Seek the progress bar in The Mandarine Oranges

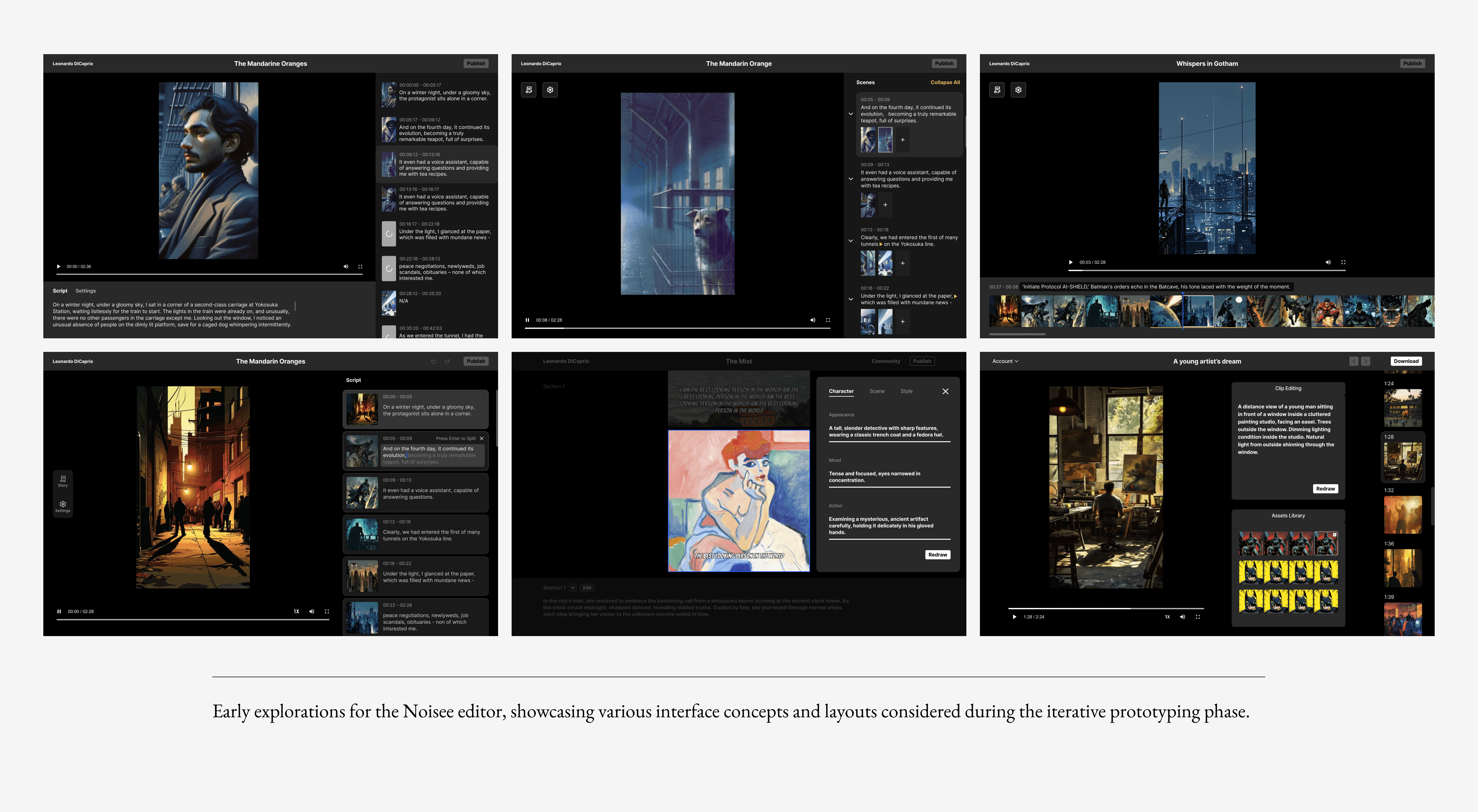tap(210, 274)
